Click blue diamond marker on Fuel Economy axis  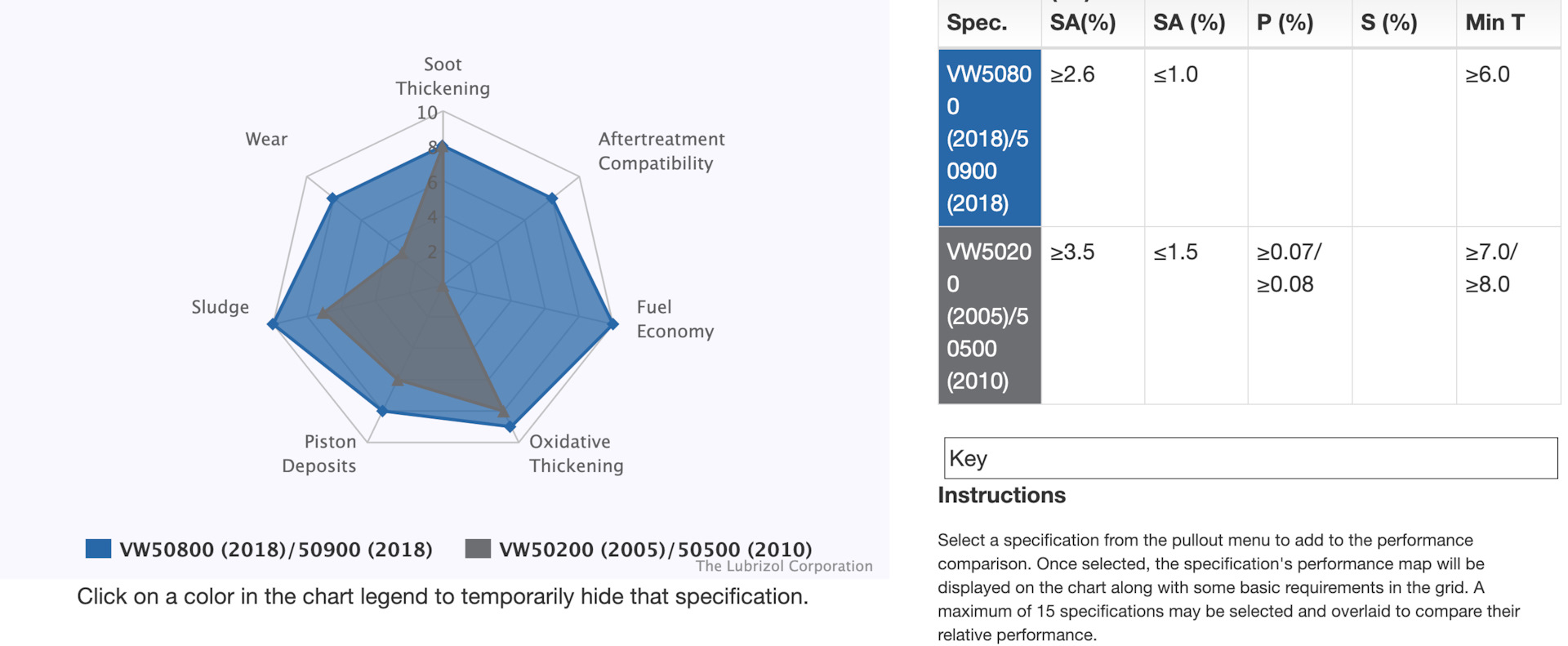(612, 324)
